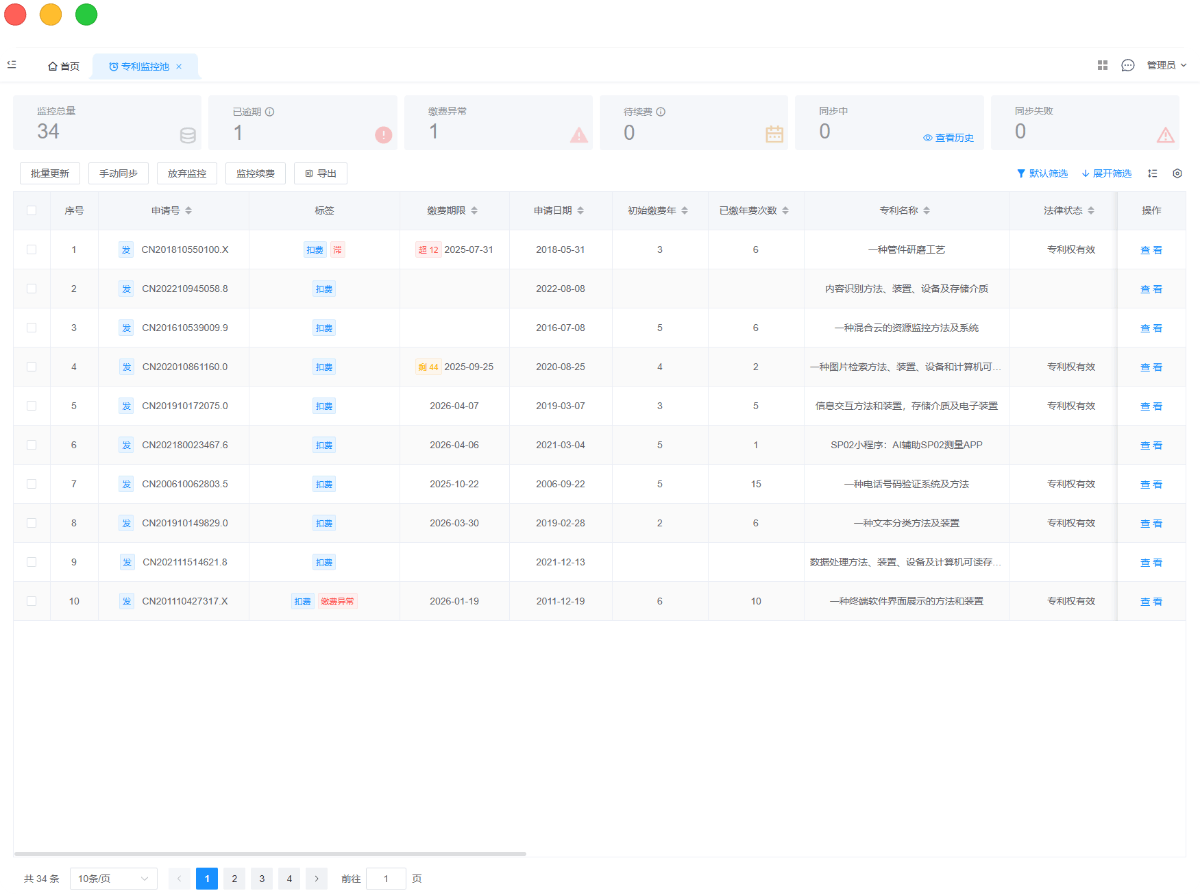Viewport: 1200px width, 894px height.
Task: Open the 管理员 account dropdown
Action: 1163,64
